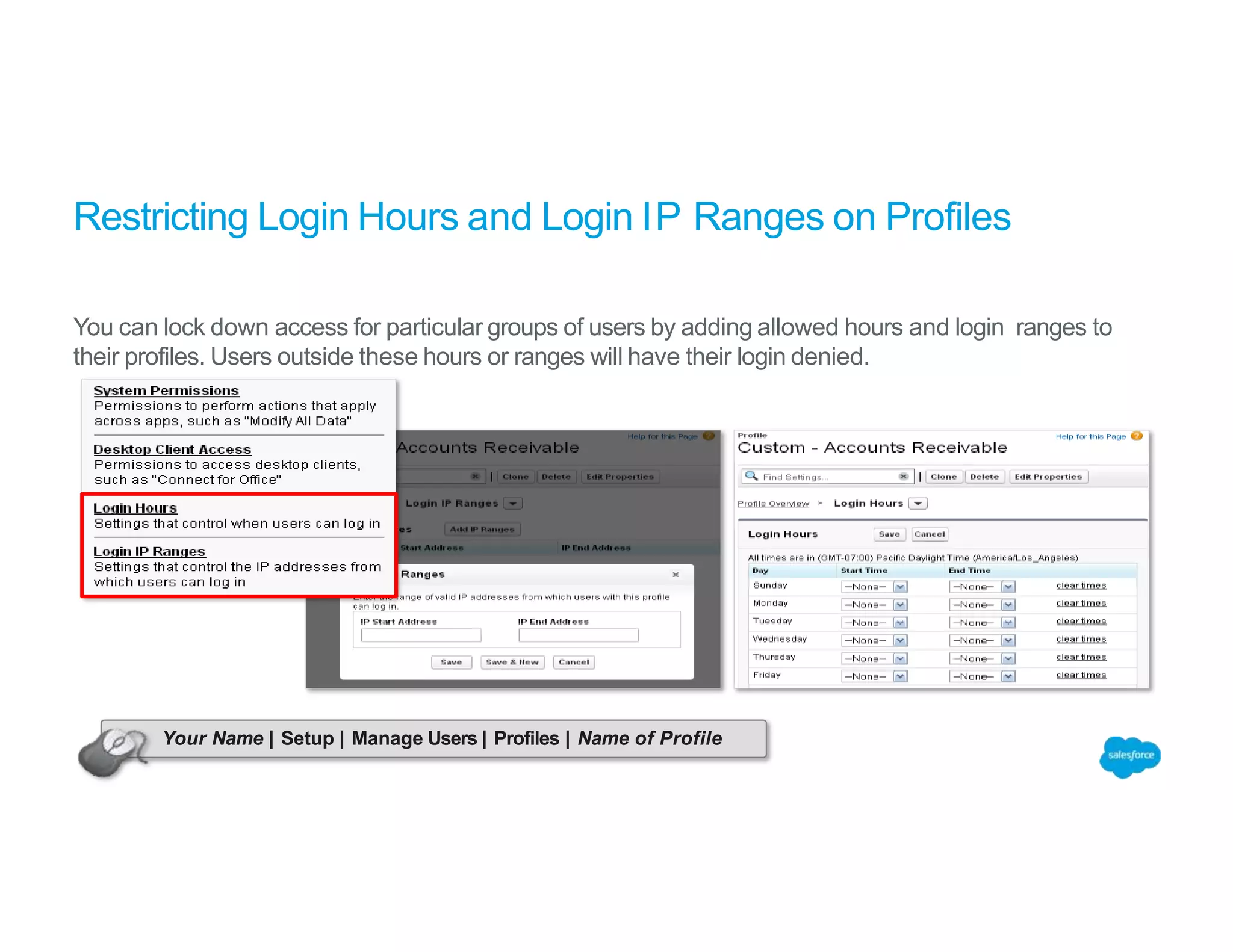Clear times for Wednesday

(1081, 640)
